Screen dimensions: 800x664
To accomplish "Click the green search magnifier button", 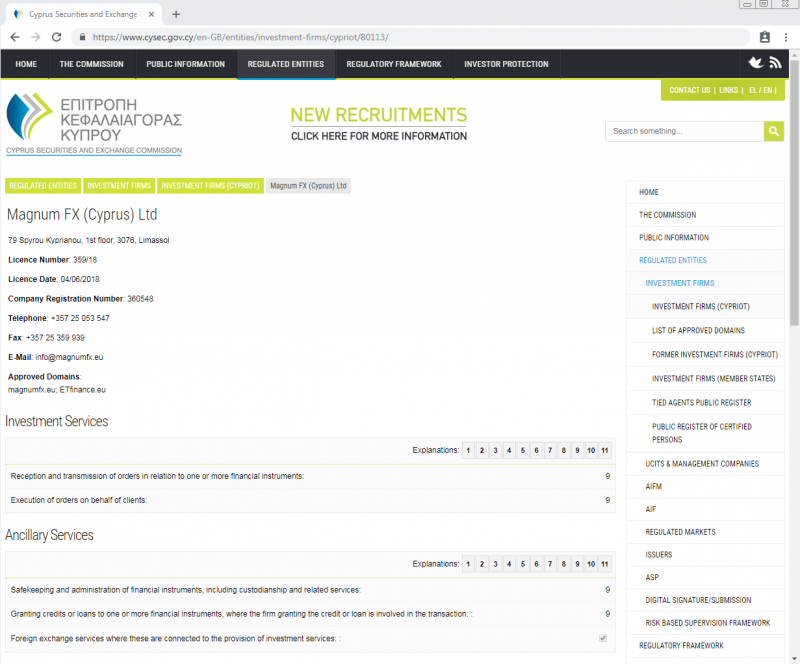I will [x=773, y=131].
